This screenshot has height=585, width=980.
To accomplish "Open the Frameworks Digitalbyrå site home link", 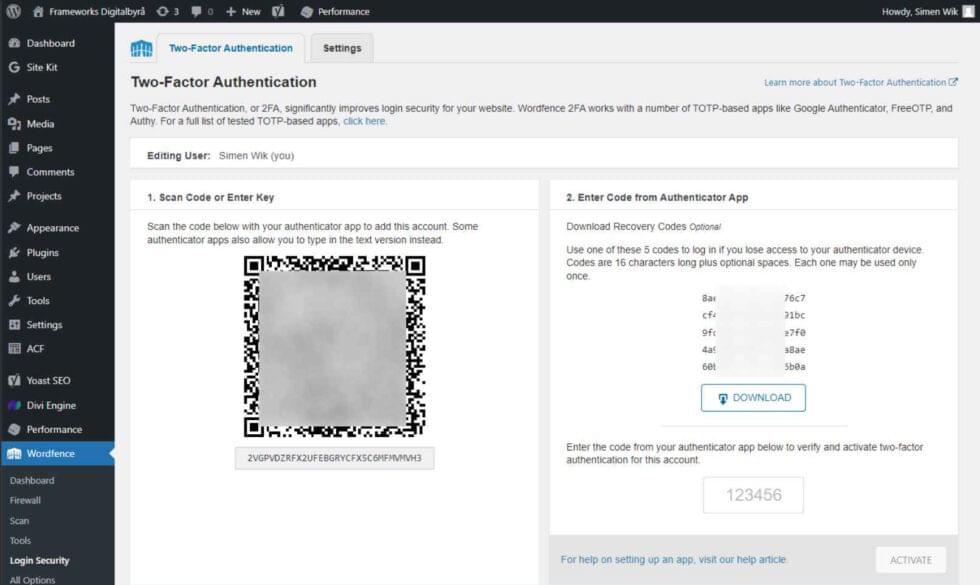I will pos(89,11).
